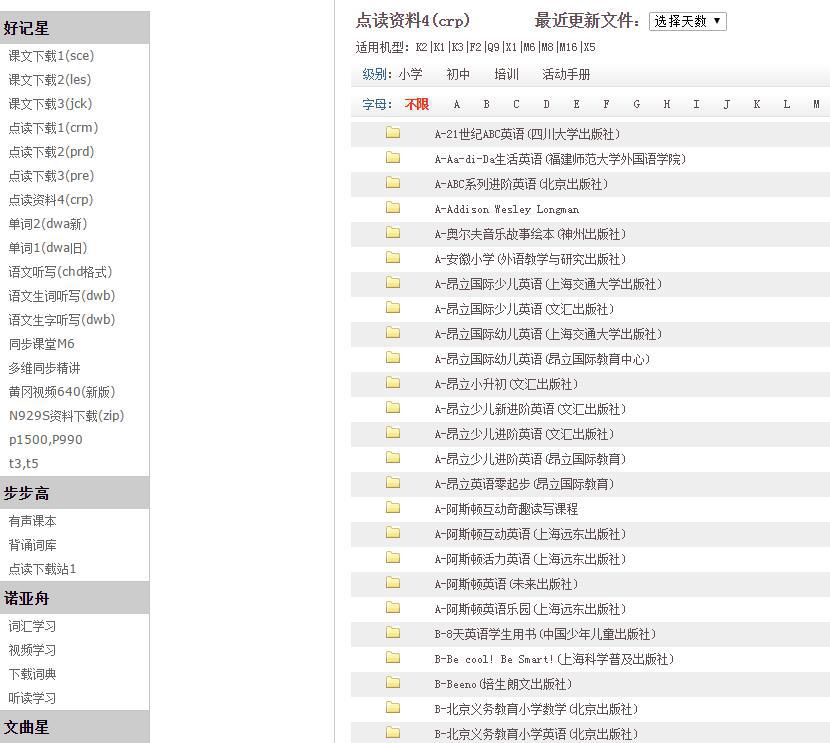
Task: Open sidebar link 课文下载1(sce)
Action: tap(51, 56)
